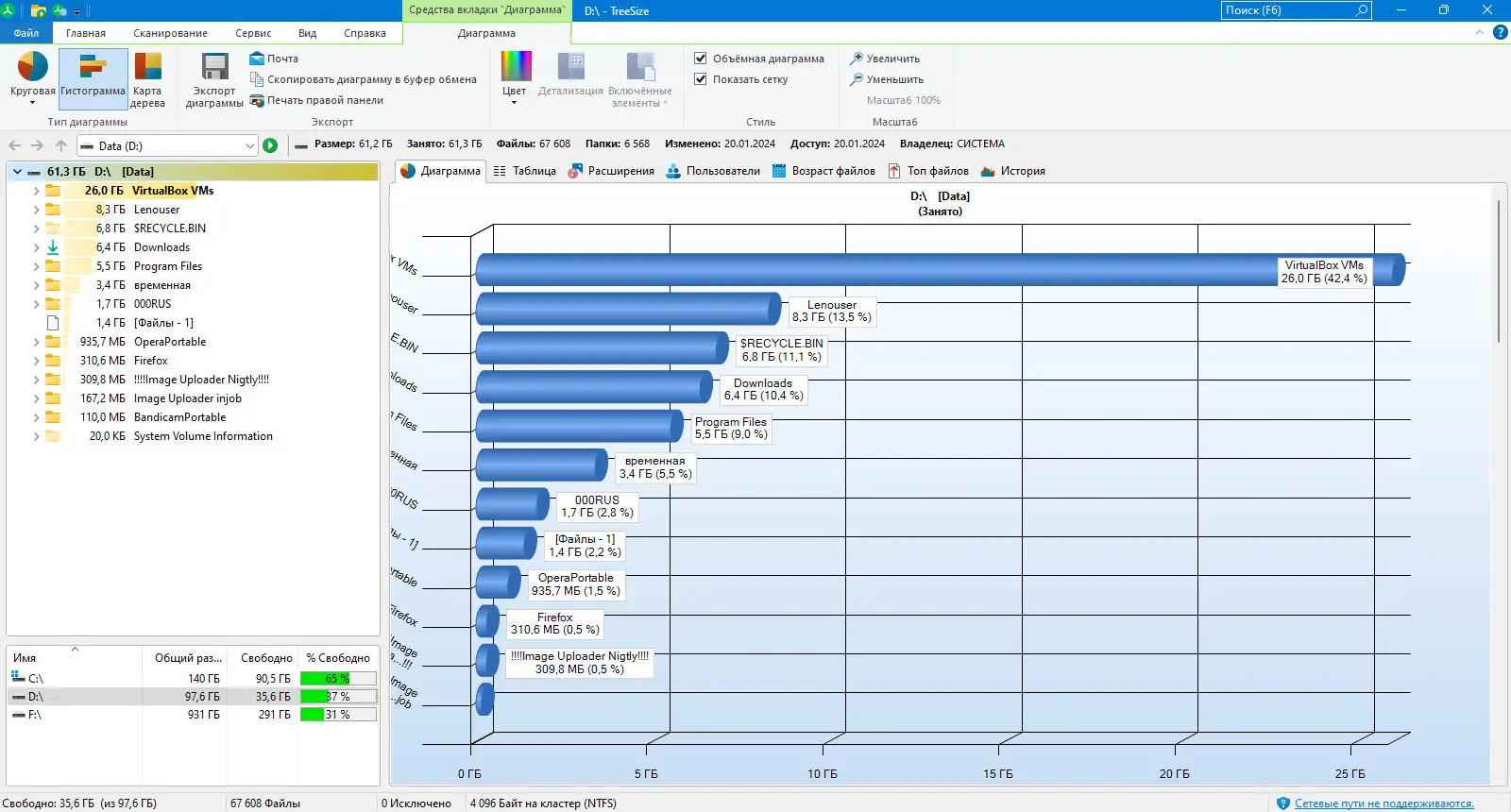The image size is (1511, 812).
Task: Open the Сервис ribbon tab
Action: pos(253,33)
